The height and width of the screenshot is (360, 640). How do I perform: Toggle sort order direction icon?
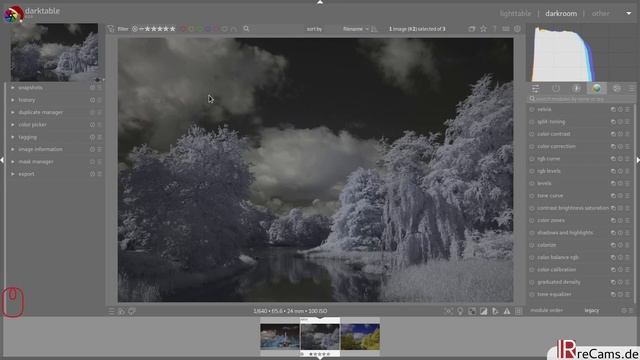pyautogui.click(x=374, y=29)
